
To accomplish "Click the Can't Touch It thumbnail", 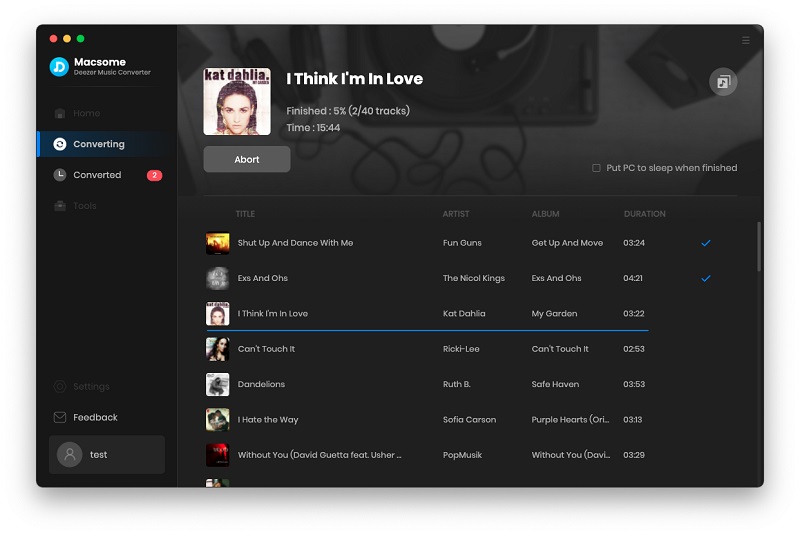I will click(217, 349).
